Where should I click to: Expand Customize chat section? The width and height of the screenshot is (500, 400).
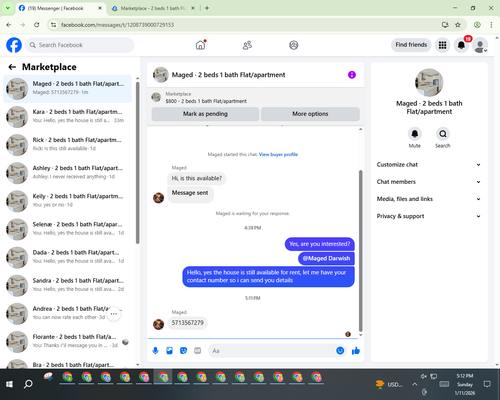(429, 165)
